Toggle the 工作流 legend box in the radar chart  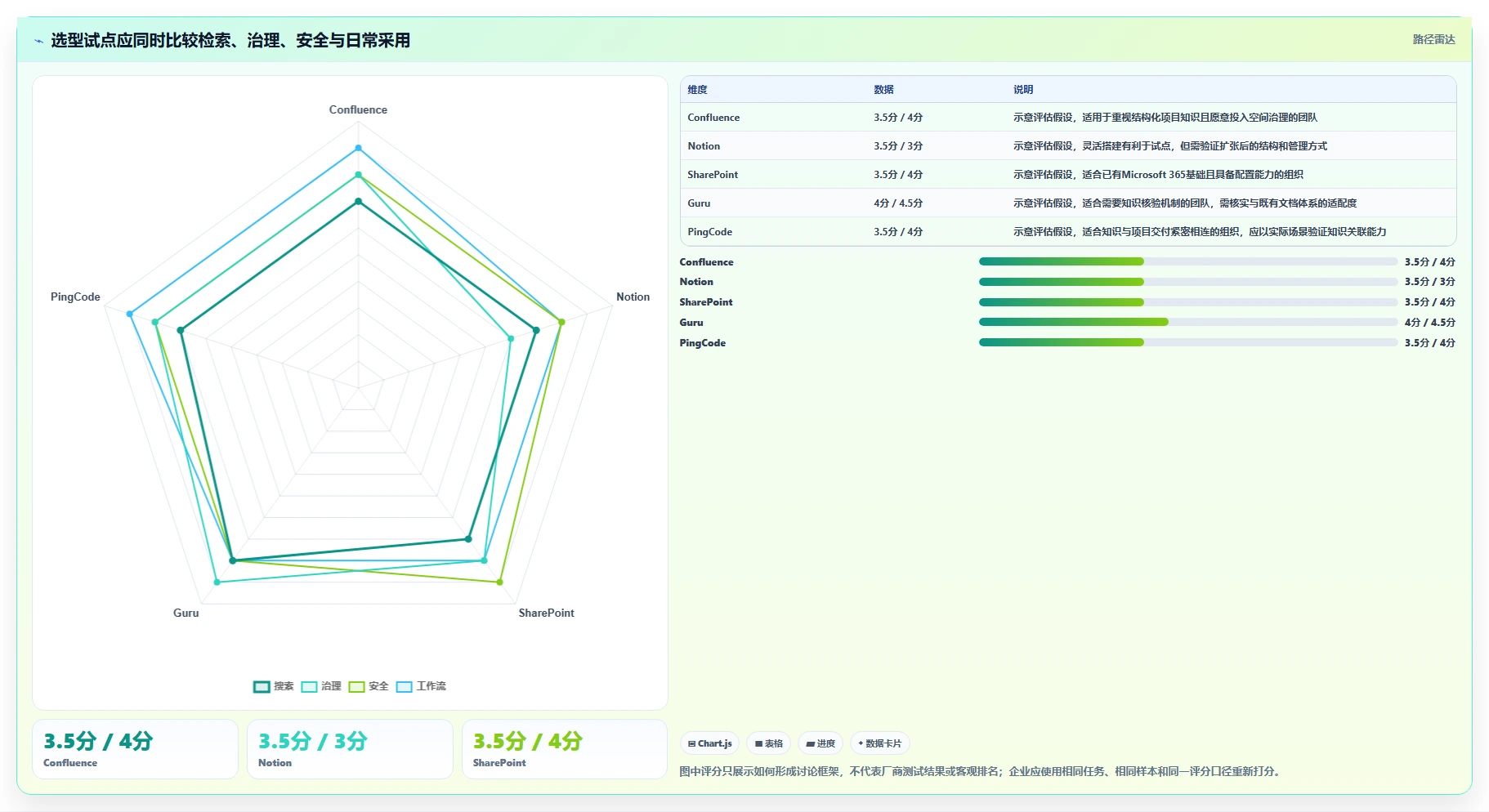click(404, 686)
